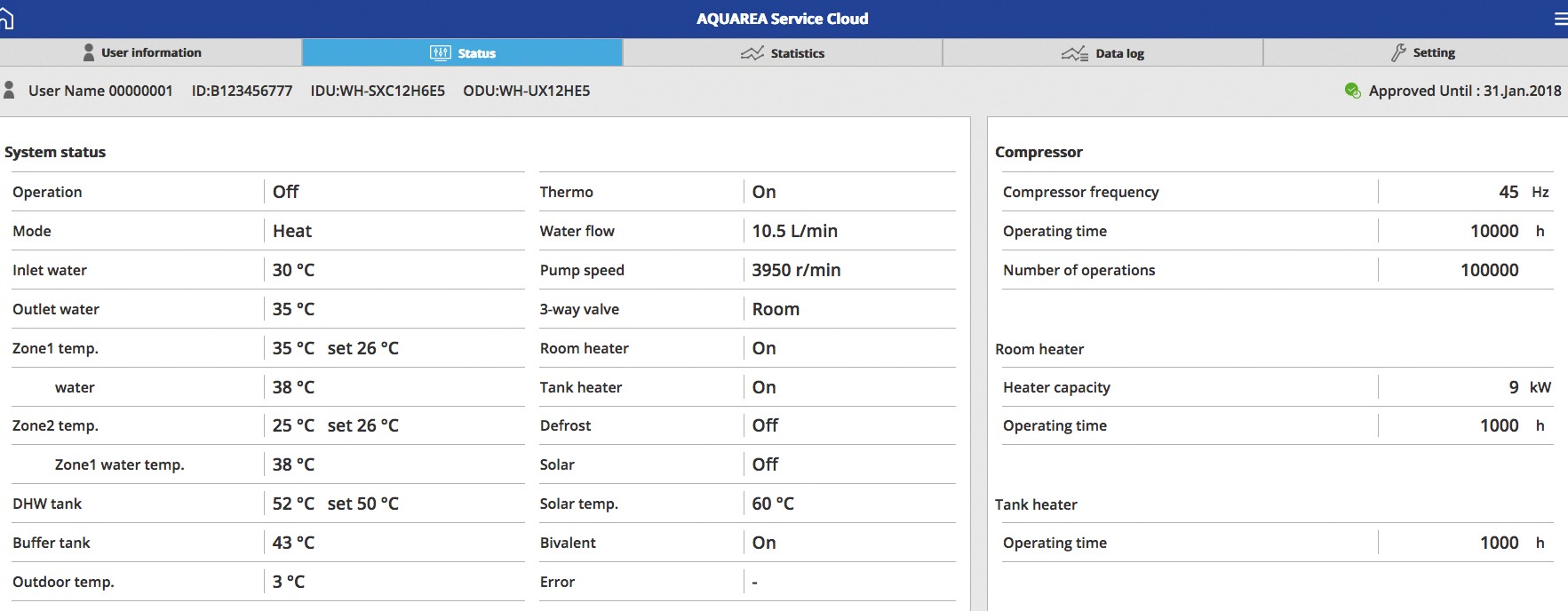Screen dimensions: 1568x611
Task: Click the Compressor section heading
Action: (1039, 152)
